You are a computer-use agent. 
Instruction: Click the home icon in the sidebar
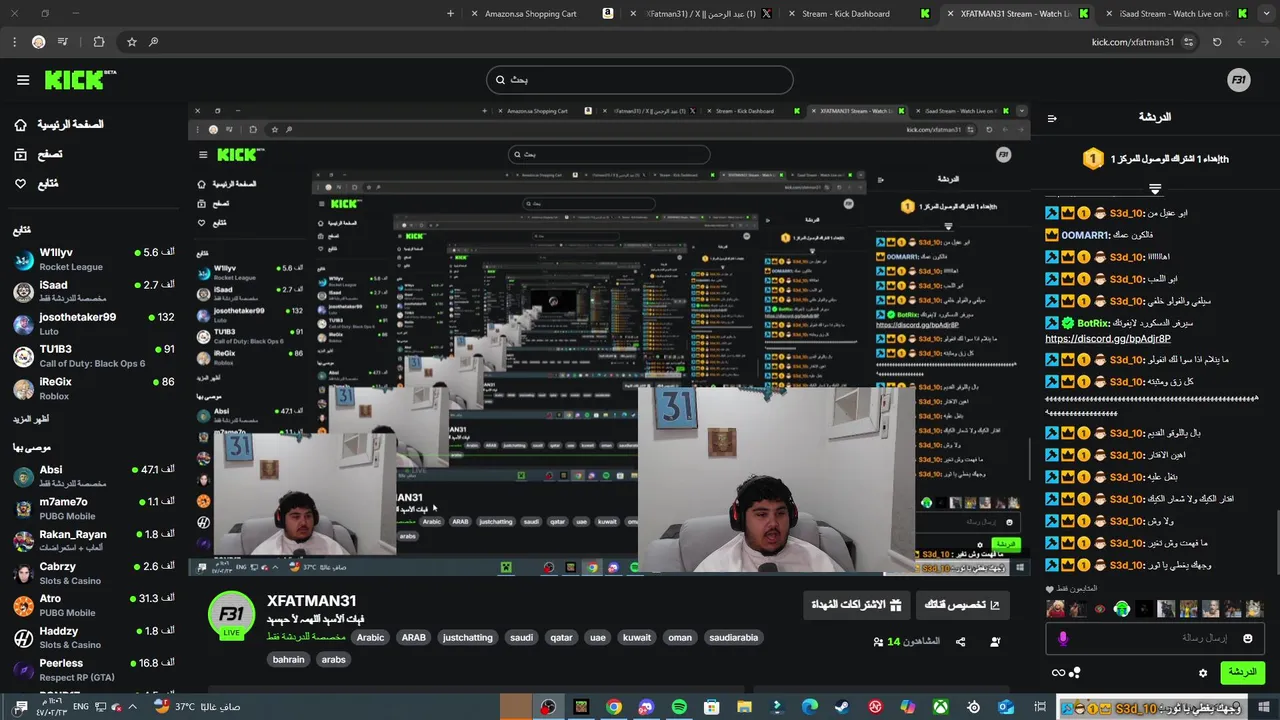click(x=21, y=125)
